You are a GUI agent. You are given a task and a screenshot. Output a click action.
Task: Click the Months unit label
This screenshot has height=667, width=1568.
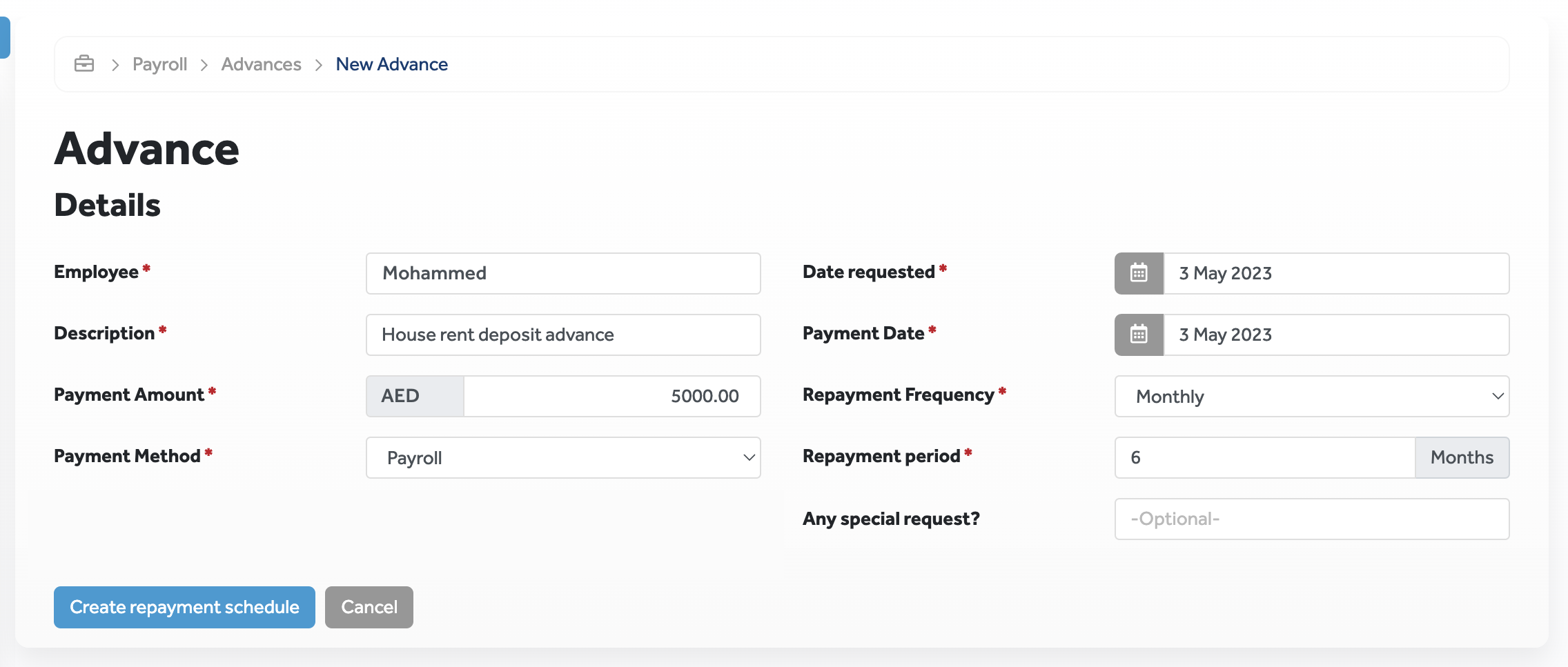pyautogui.click(x=1462, y=457)
